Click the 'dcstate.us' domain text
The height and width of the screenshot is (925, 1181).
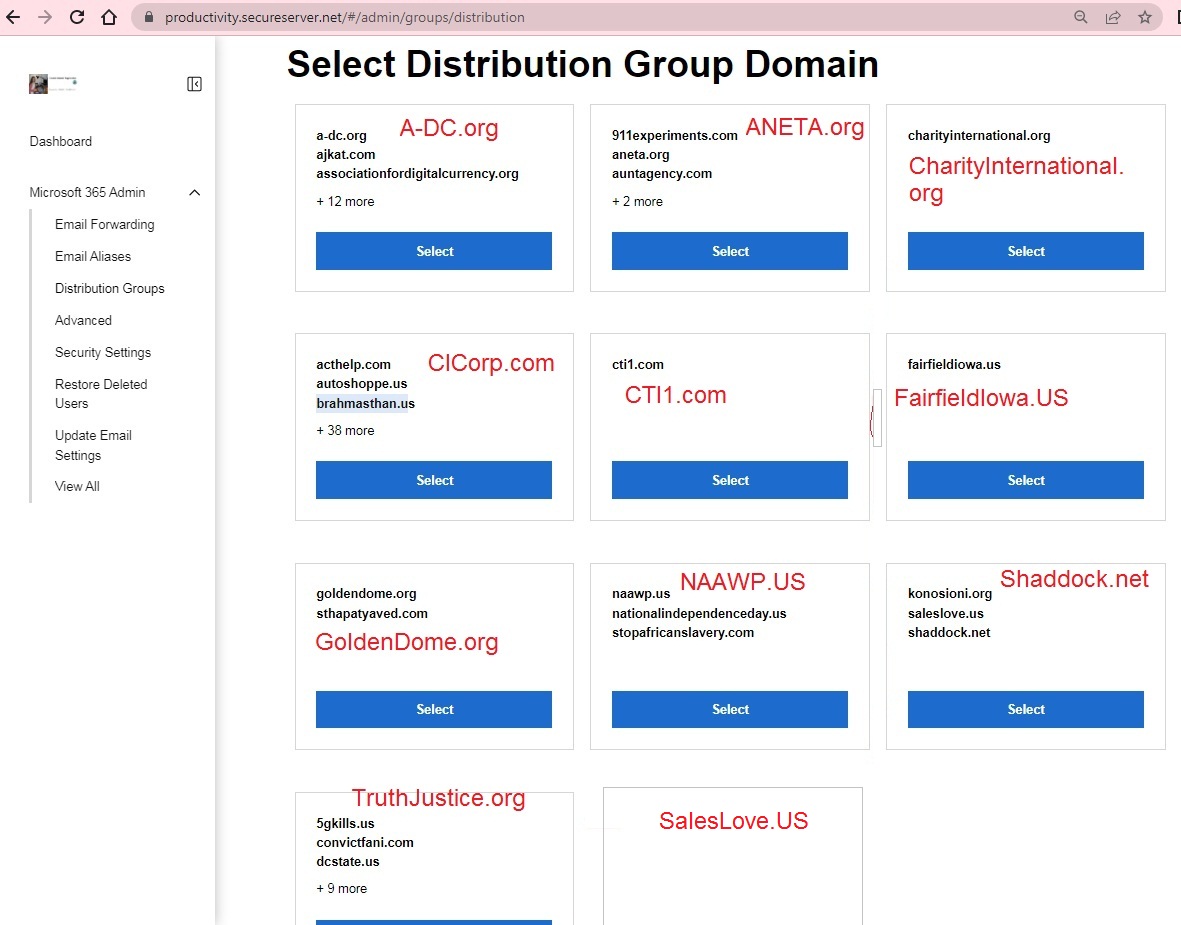point(348,862)
